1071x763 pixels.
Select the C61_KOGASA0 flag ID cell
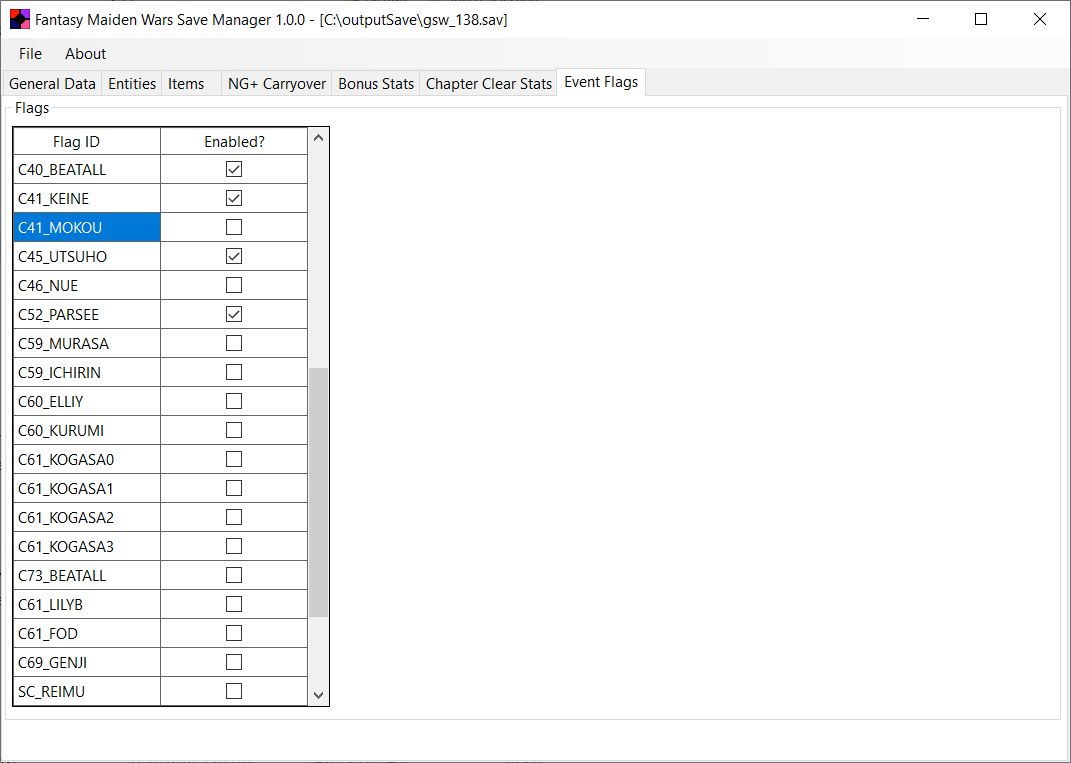[x=87, y=460]
